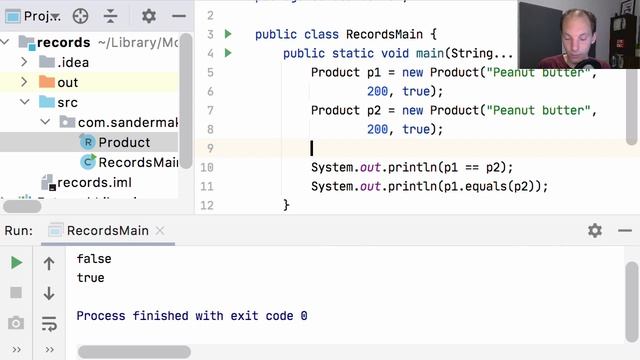Click the 'p1.equals(p2)' println line
This screenshot has height=360, width=640.
click(429, 186)
